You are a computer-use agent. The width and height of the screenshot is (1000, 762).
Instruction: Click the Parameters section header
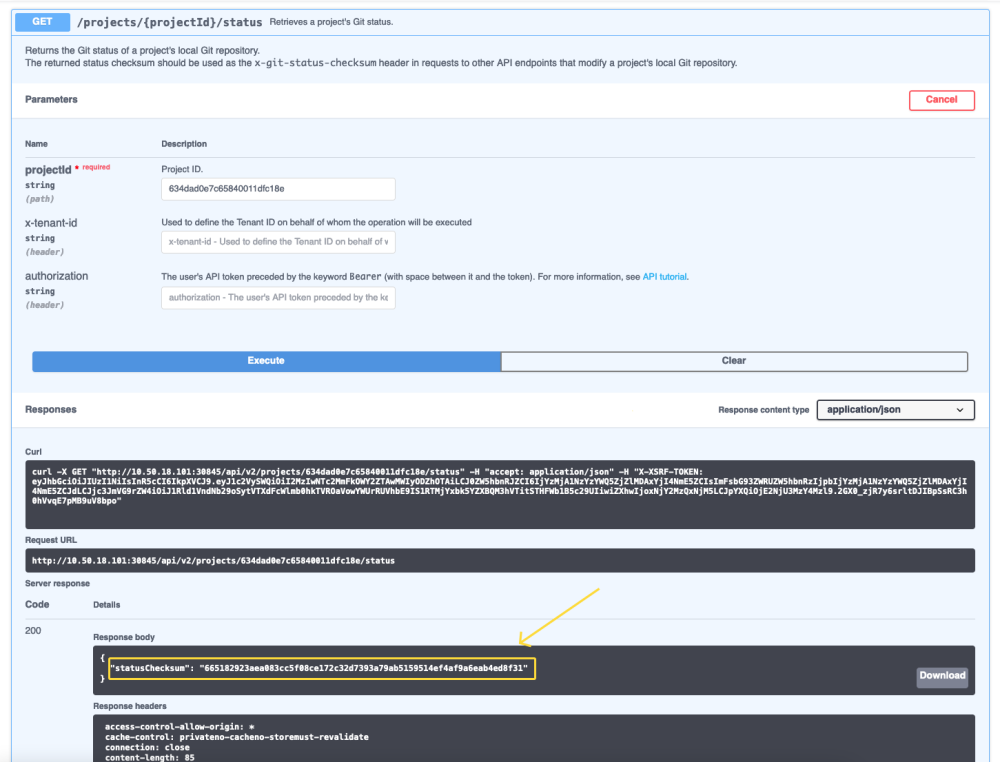coord(51,99)
